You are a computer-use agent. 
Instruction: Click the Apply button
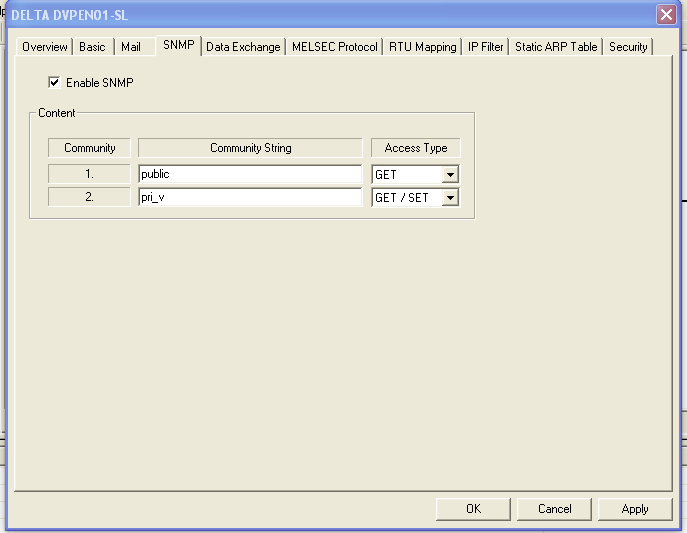click(x=635, y=509)
